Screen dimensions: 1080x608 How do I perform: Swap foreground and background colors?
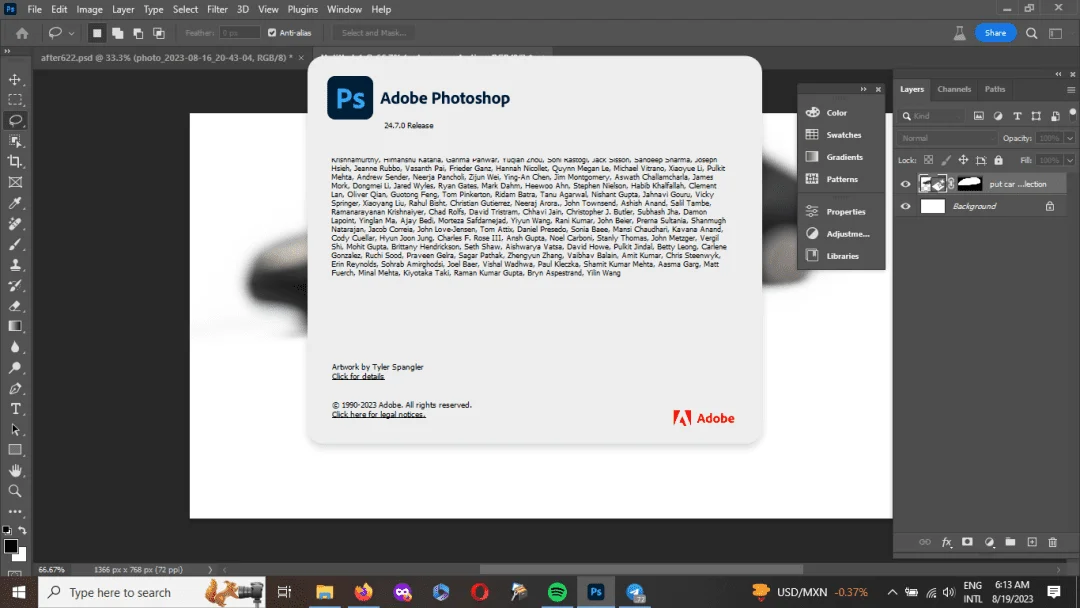23,530
